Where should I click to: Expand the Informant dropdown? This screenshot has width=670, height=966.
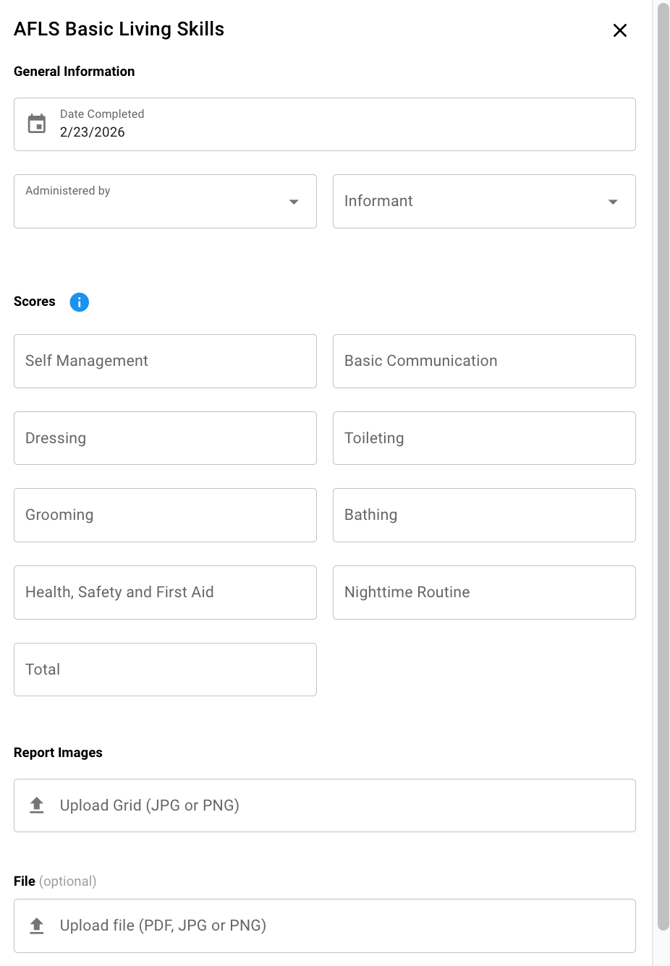pos(484,201)
